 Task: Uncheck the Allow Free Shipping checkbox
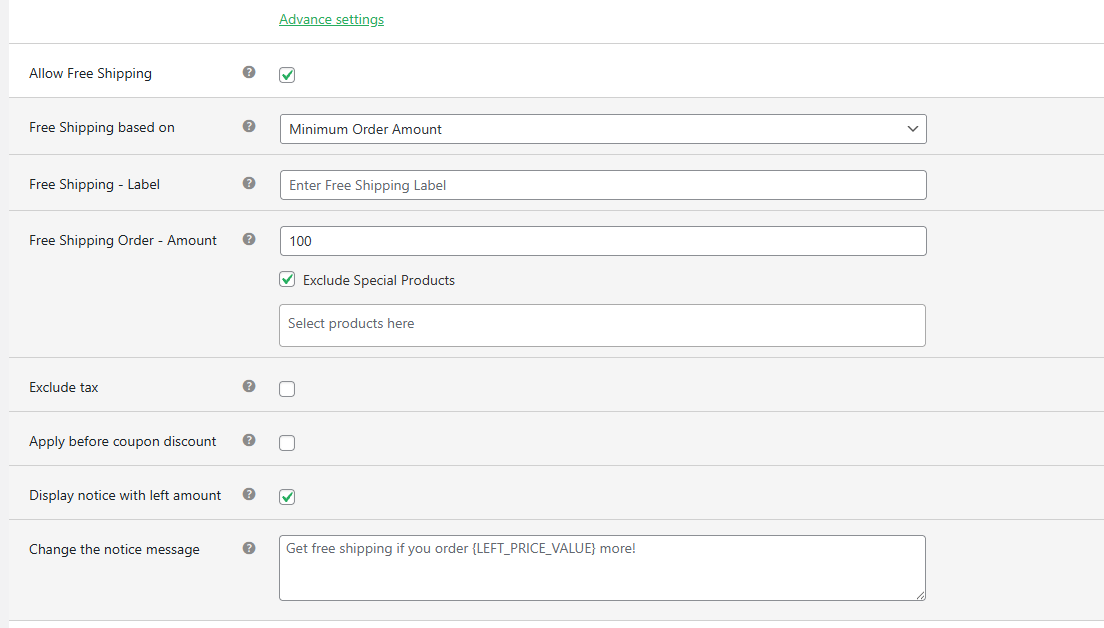pos(287,75)
